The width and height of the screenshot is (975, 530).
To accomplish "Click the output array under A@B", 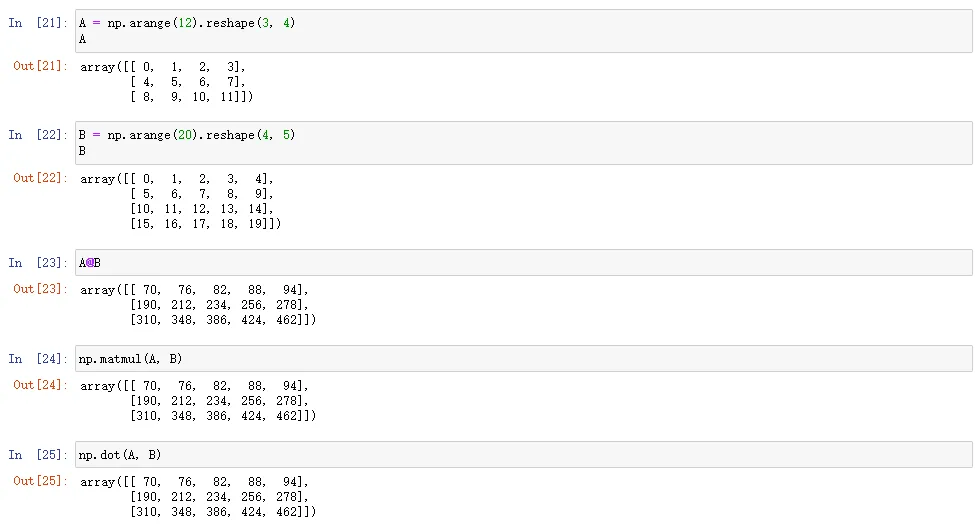I will 198,305.
